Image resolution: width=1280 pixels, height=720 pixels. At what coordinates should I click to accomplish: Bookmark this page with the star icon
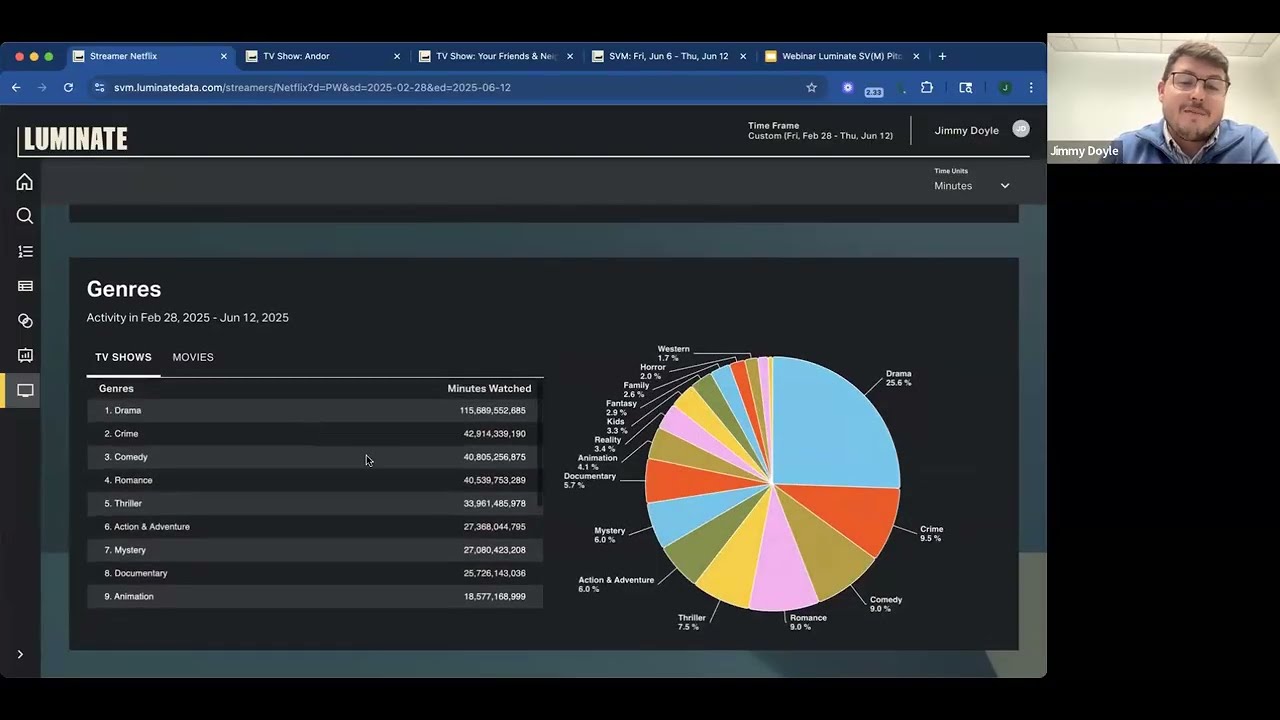pos(811,87)
